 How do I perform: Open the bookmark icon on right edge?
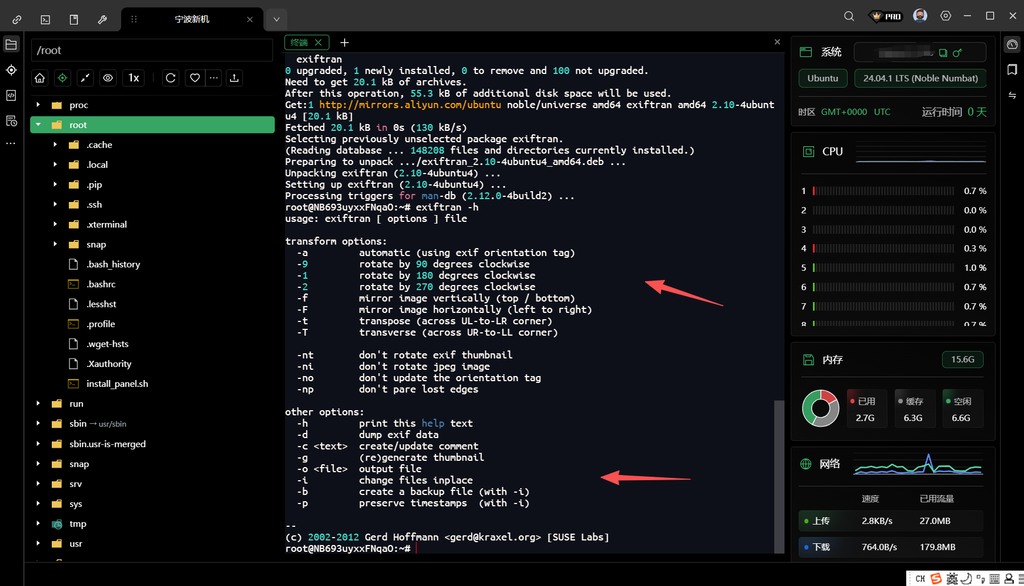point(1012,70)
